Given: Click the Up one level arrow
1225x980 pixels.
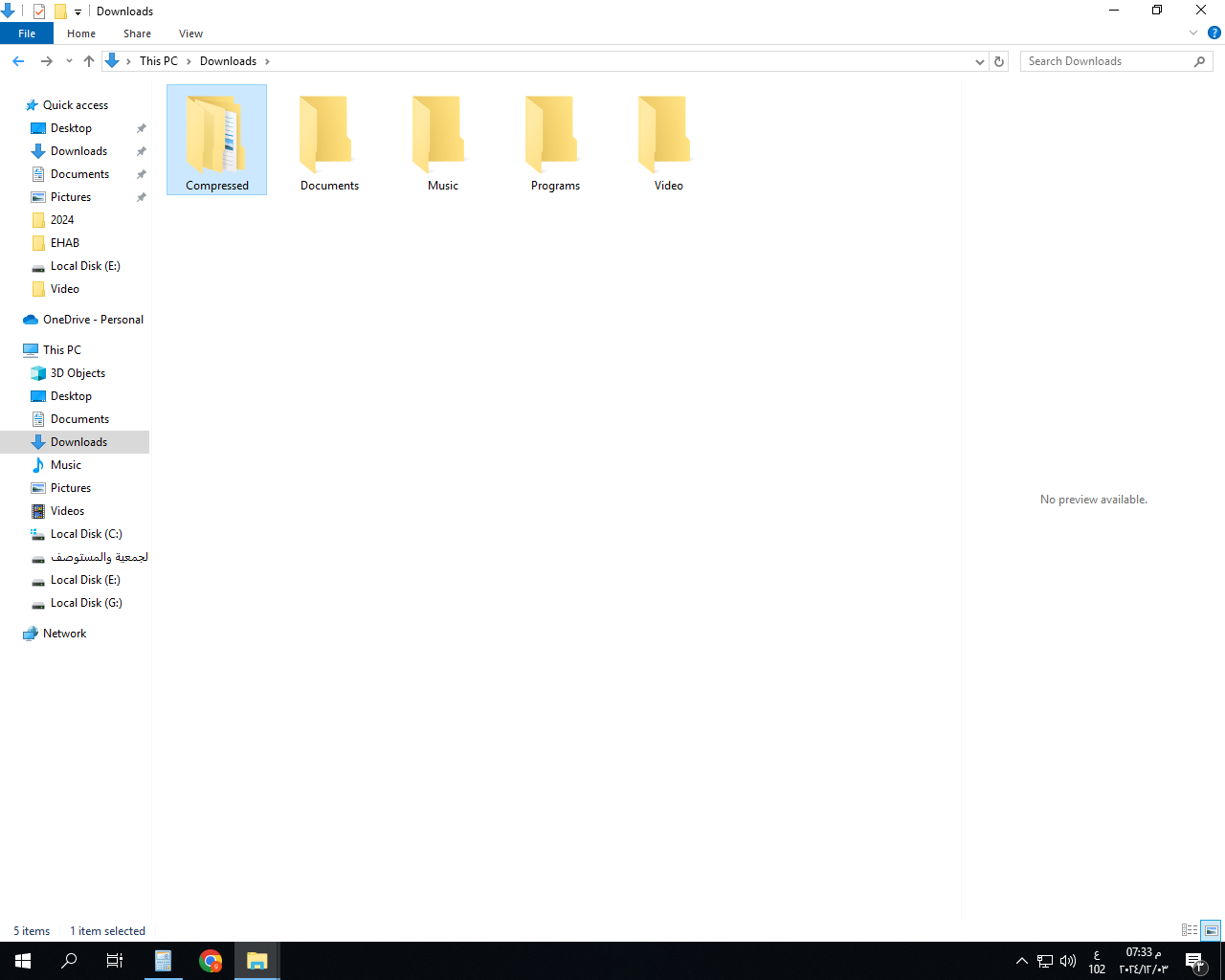Looking at the screenshot, I should (89, 61).
